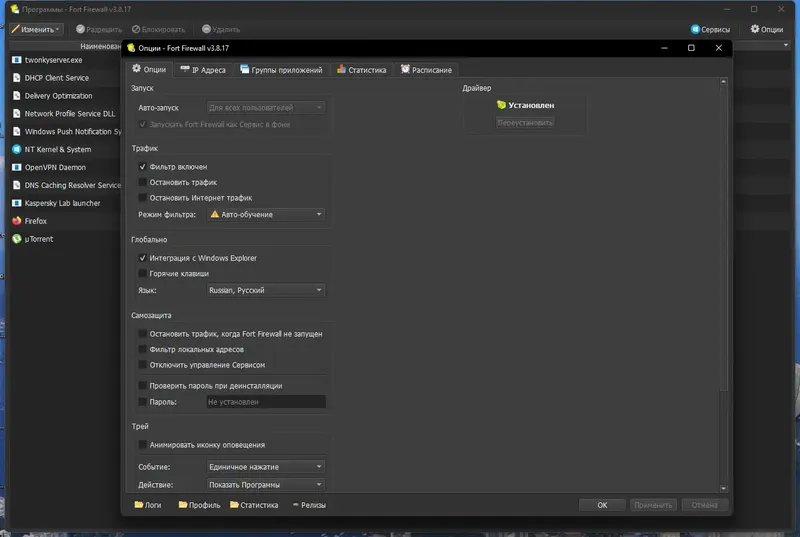This screenshot has height=537, width=800.
Task: Click the bottom Статистика folder icon
Action: click(234, 504)
